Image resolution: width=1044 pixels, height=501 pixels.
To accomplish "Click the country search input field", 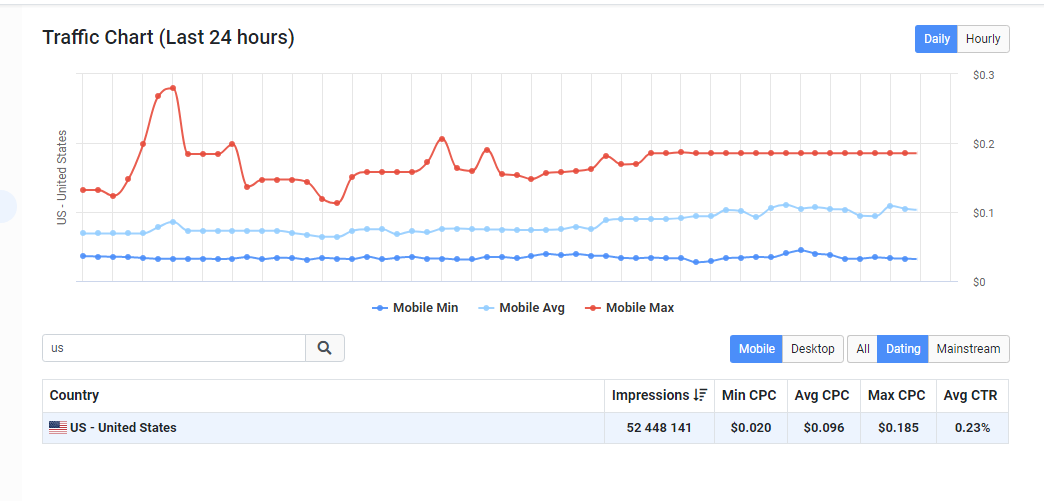I will pyautogui.click(x=174, y=348).
